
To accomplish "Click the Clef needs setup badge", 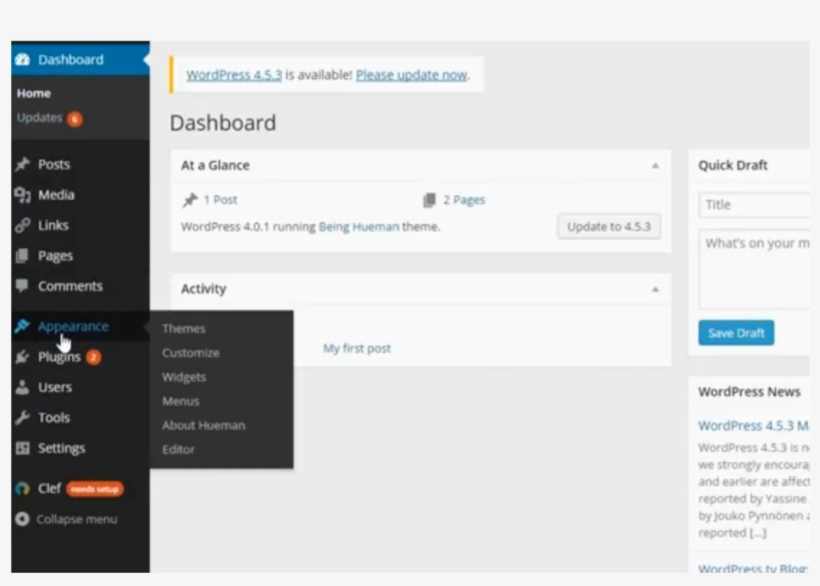I will click(95, 489).
